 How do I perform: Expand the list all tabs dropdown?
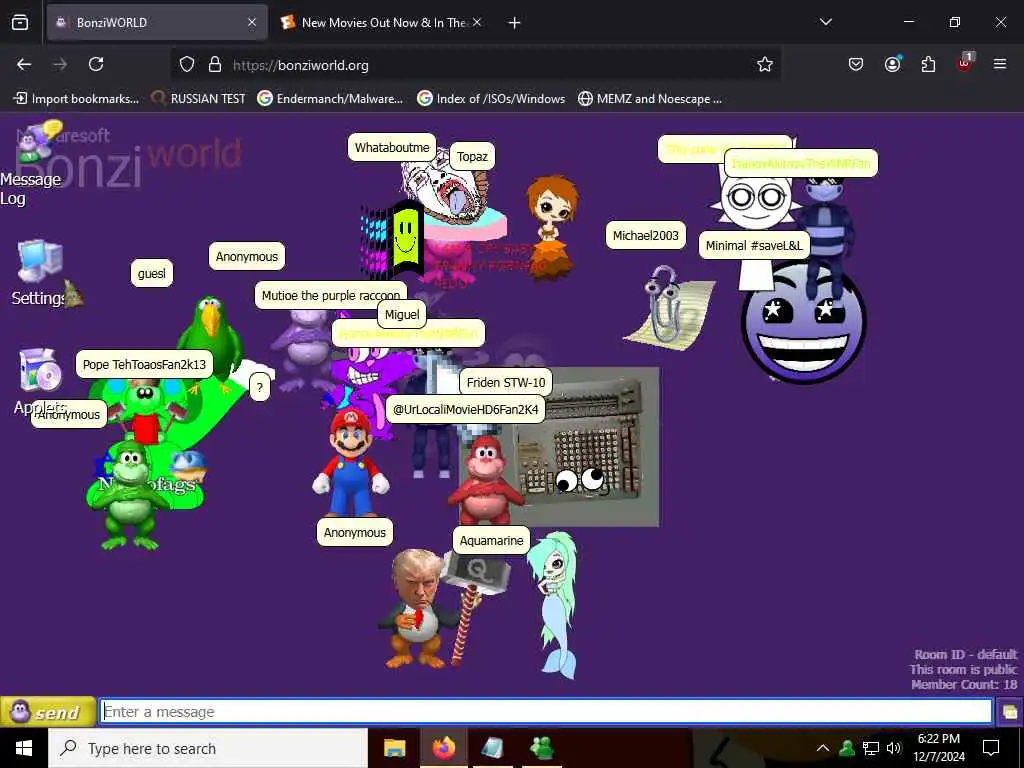tap(826, 22)
